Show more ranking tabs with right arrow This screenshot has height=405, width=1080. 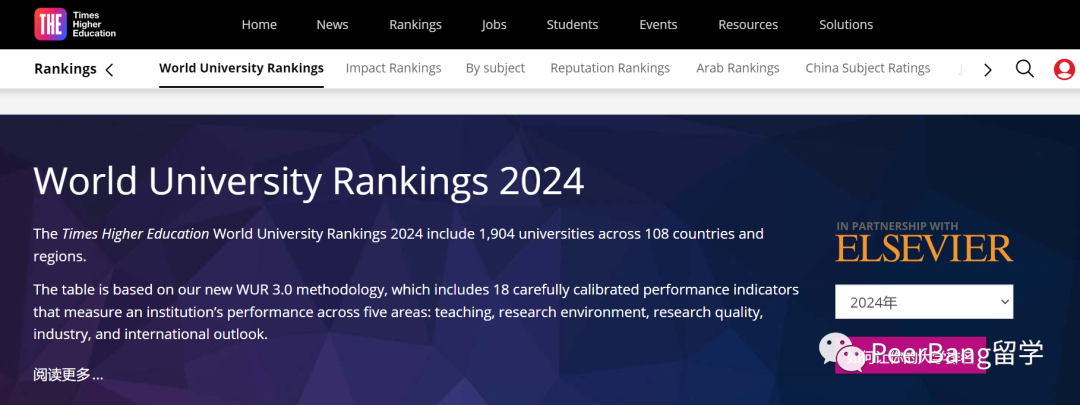coord(988,69)
